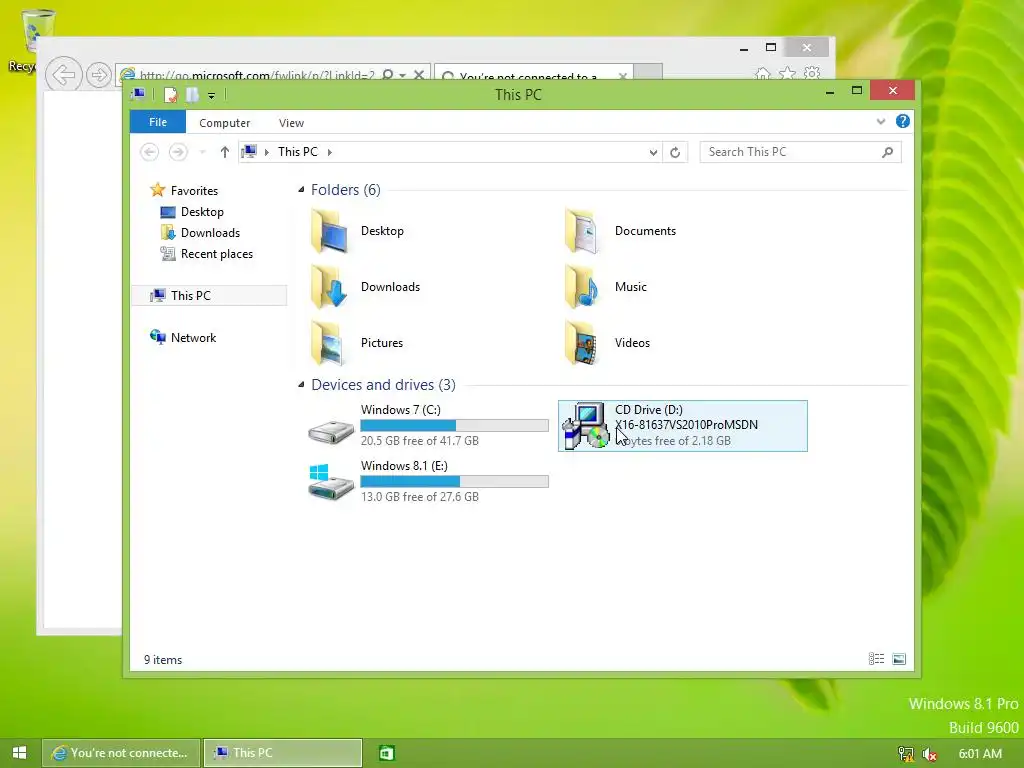Select the CD Drive (D:) icon
The image size is (1024, 768).
tap(585, 426)
